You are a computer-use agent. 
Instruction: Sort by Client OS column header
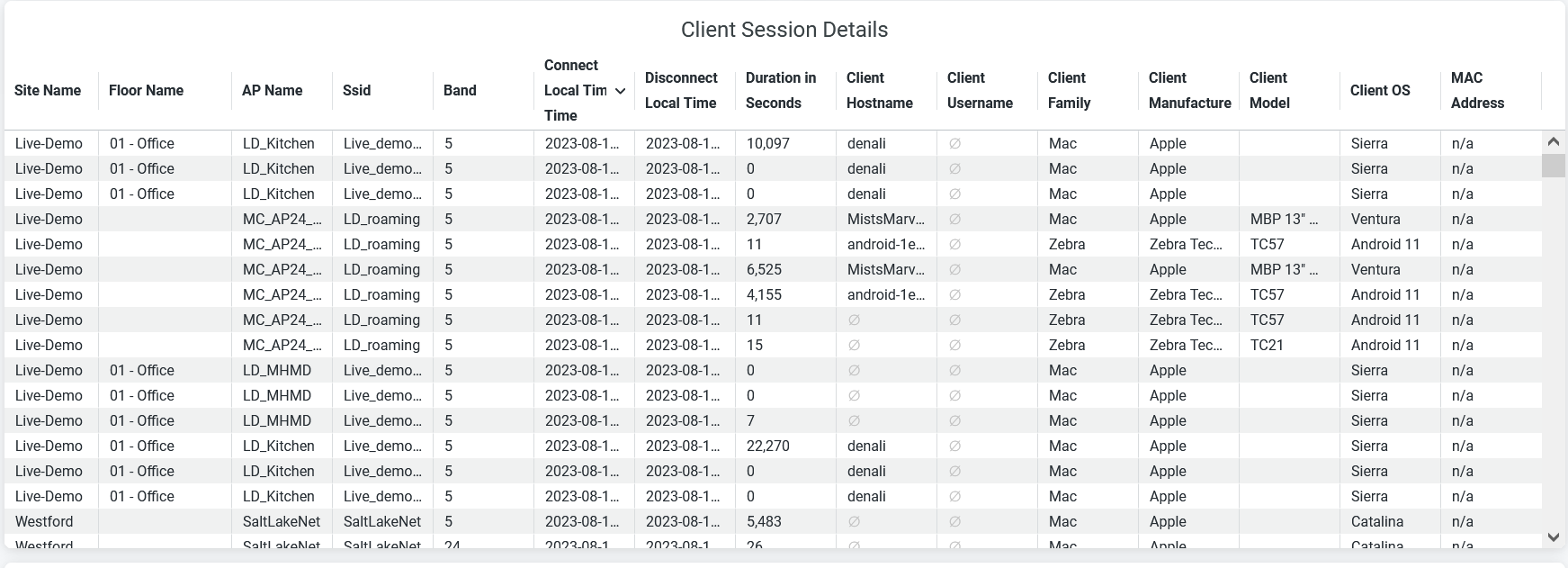(x=1380, y=90)
